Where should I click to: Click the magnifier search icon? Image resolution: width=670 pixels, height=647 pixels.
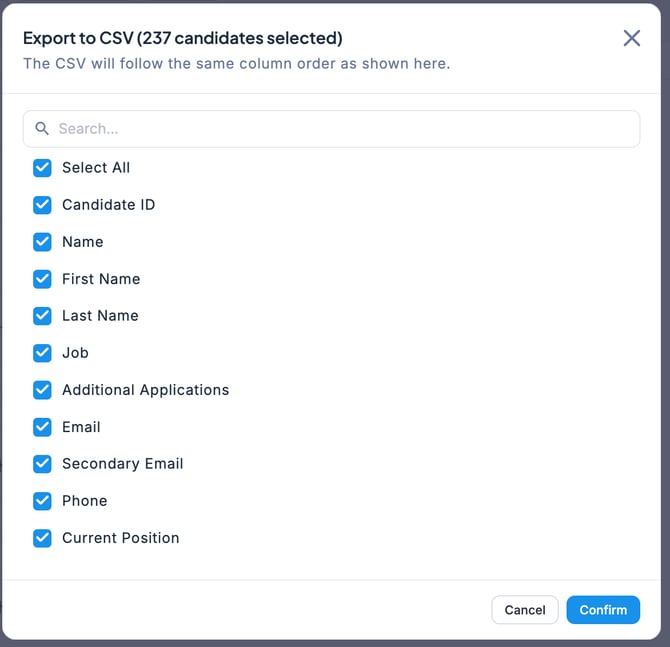tap(42, 129)
